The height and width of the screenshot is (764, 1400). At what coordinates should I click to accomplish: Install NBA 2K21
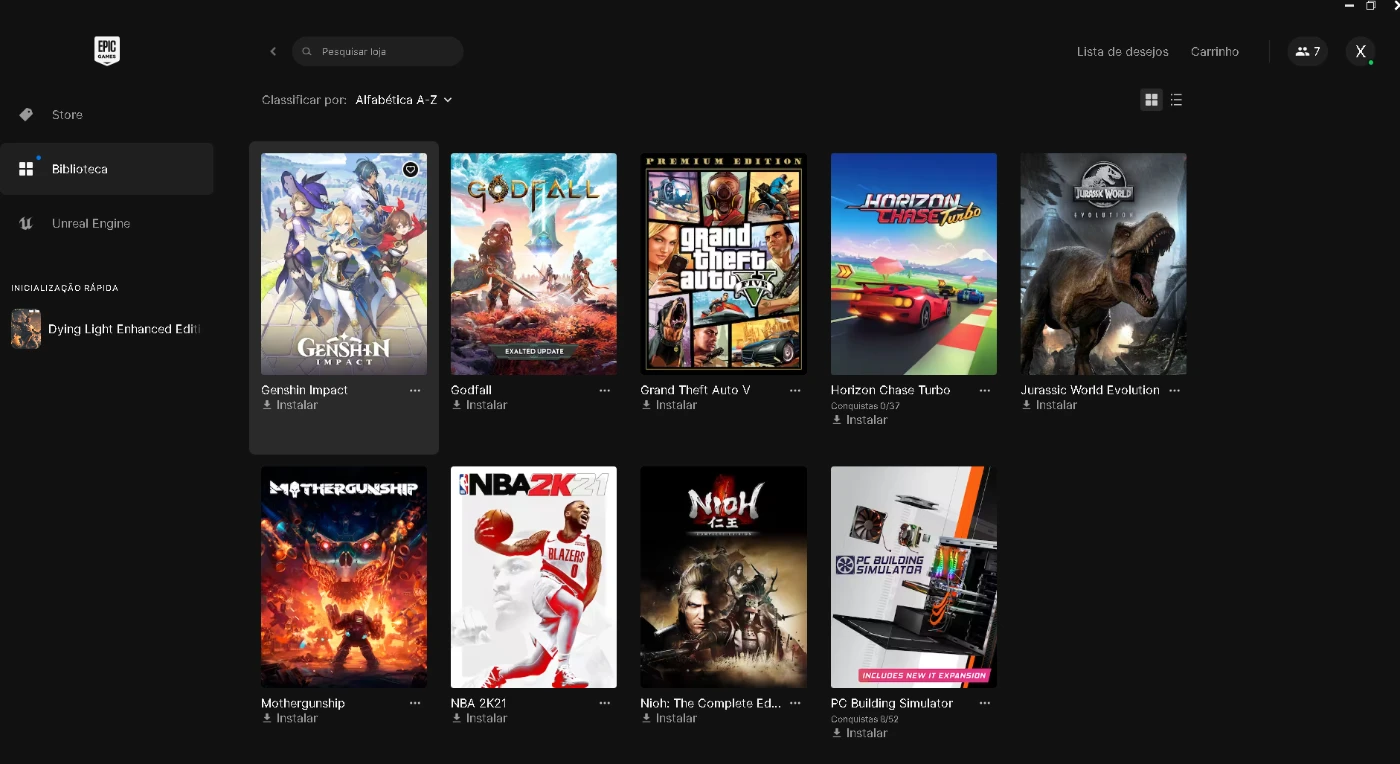pos(480,718)
